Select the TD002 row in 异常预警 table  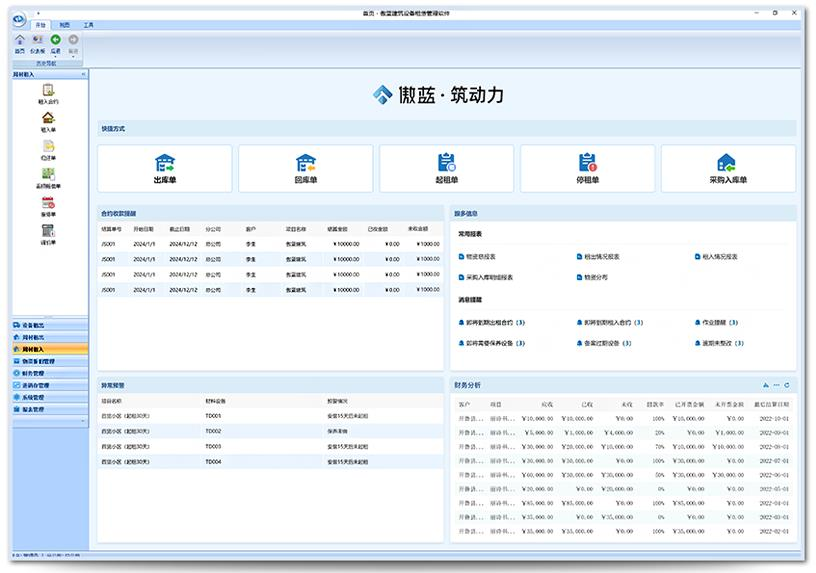point(213,431)
